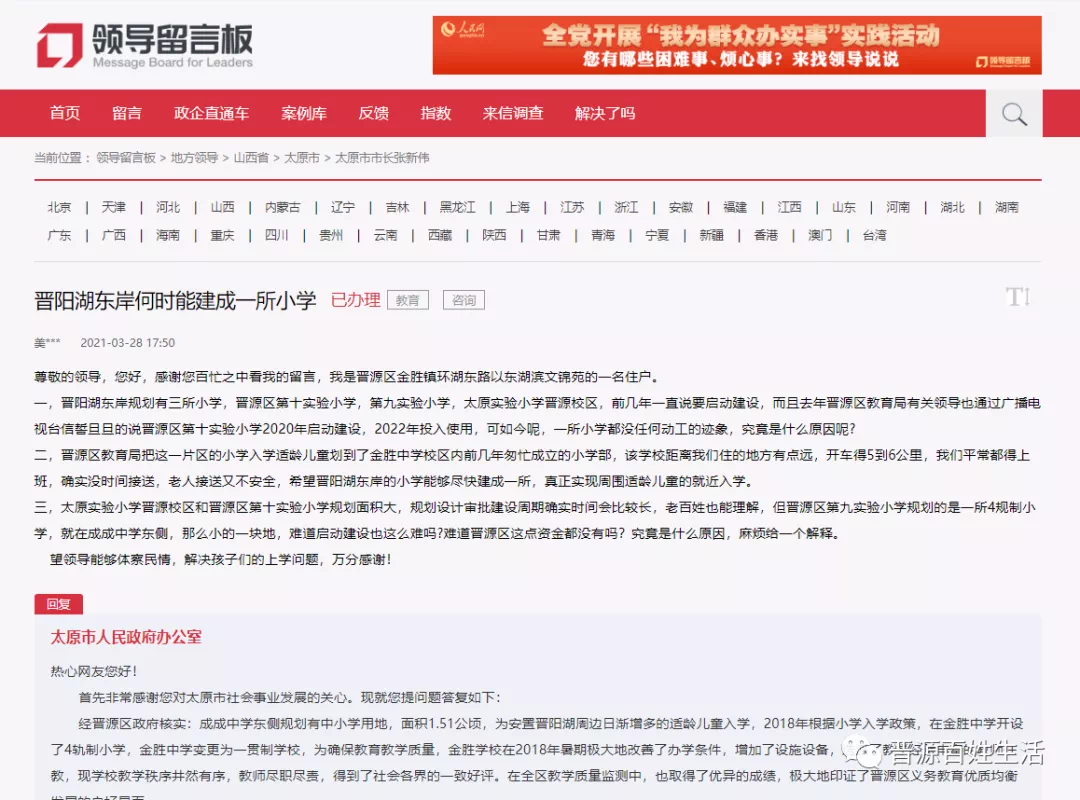Click the 咨询 type tag
1080x800 pixels.
[464, 300]
